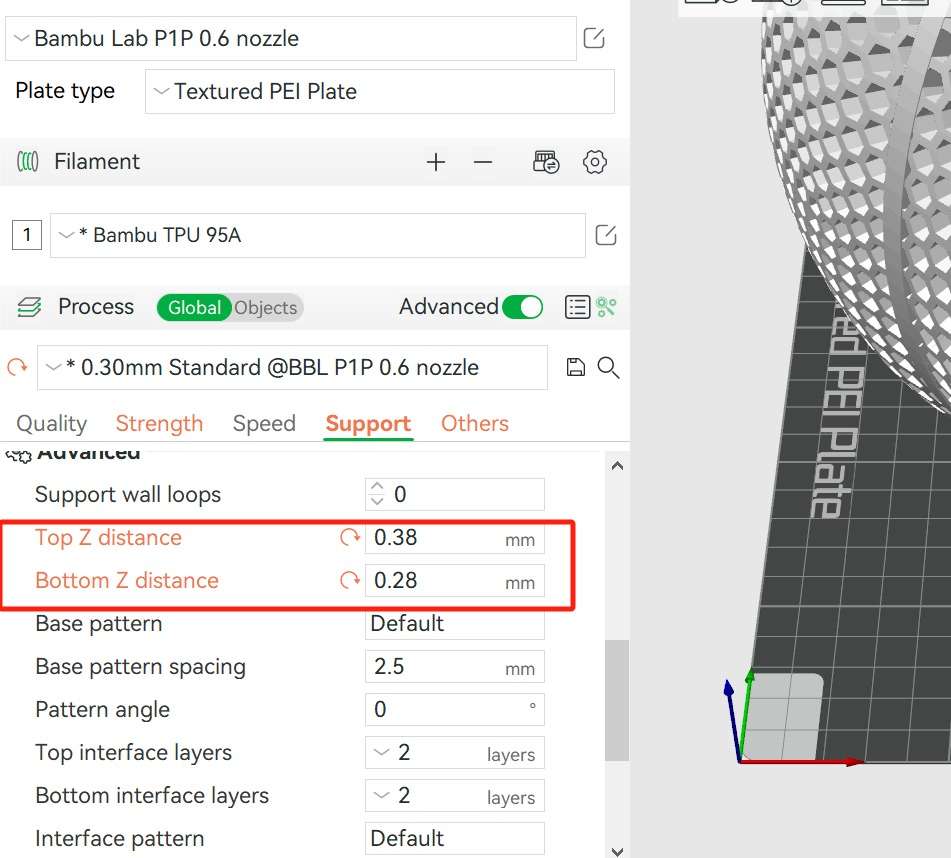Viewport: 951px width, 858px height.
Task: Open filament settings gear icon
Action: pyautogui.click(x=595, y=162)
